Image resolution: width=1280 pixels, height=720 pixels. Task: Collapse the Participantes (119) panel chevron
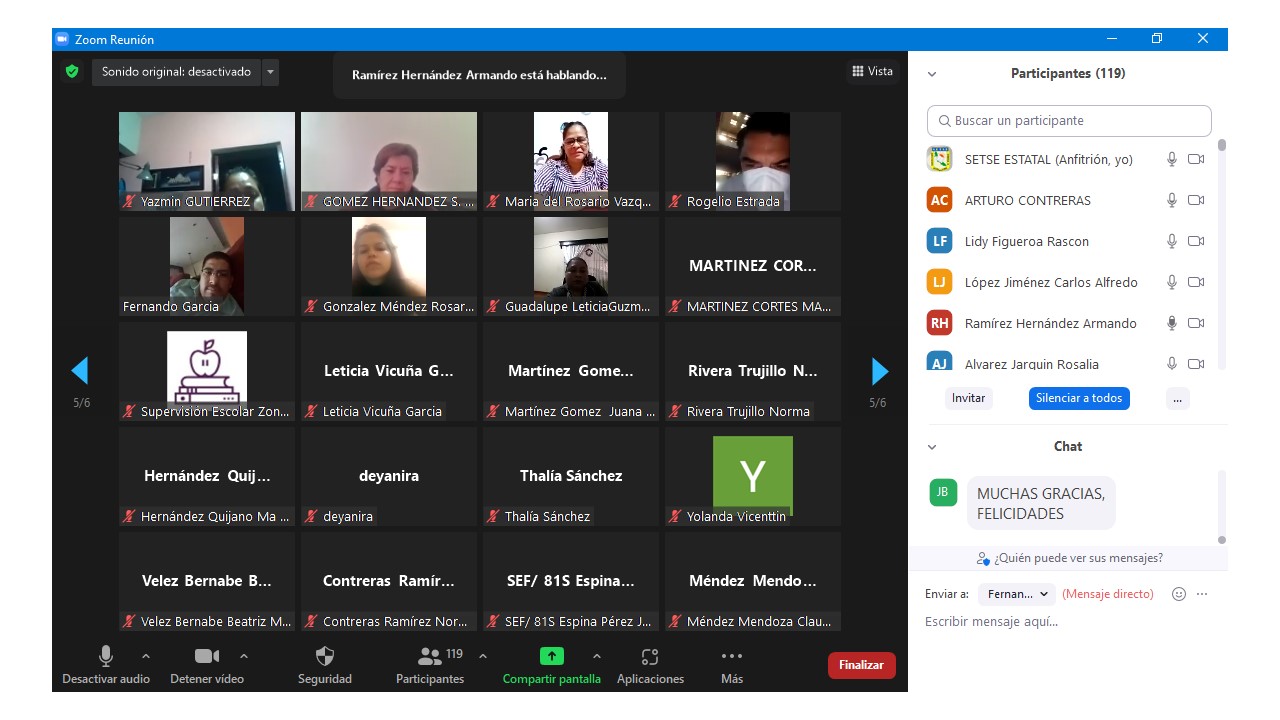932,74
